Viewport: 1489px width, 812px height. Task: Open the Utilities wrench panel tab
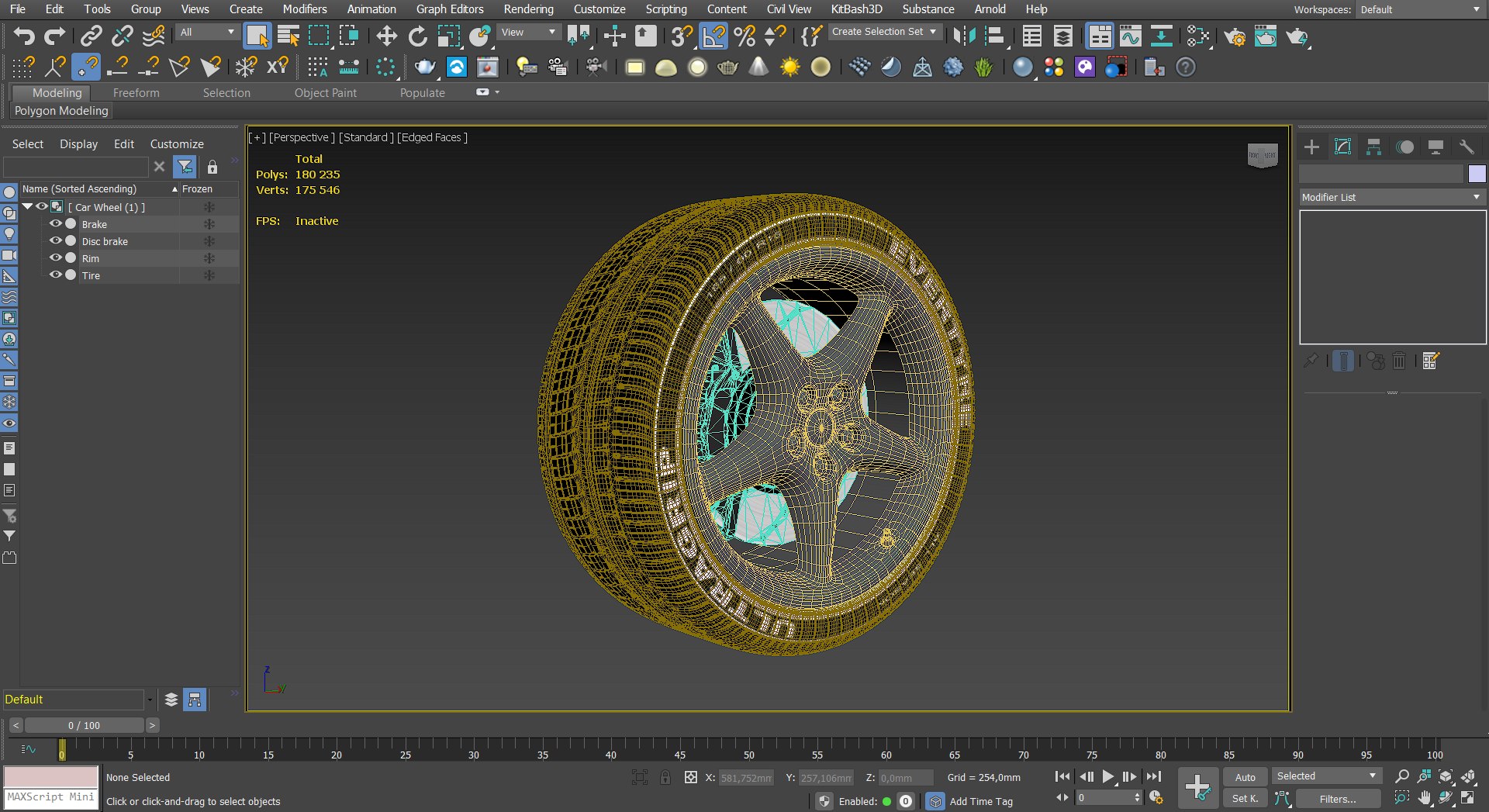[x=1467, y=147]
